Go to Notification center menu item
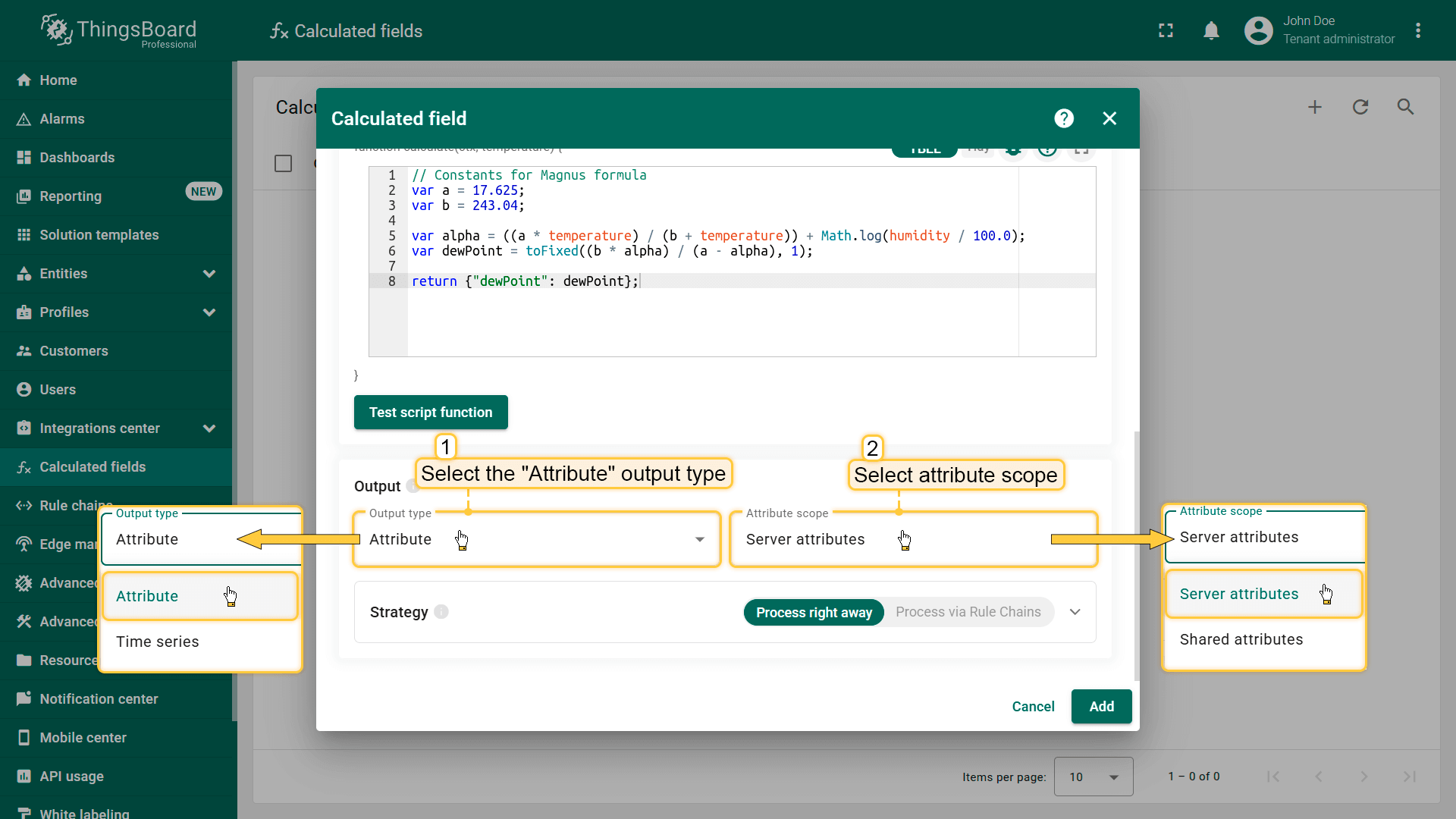 point(99,699)
